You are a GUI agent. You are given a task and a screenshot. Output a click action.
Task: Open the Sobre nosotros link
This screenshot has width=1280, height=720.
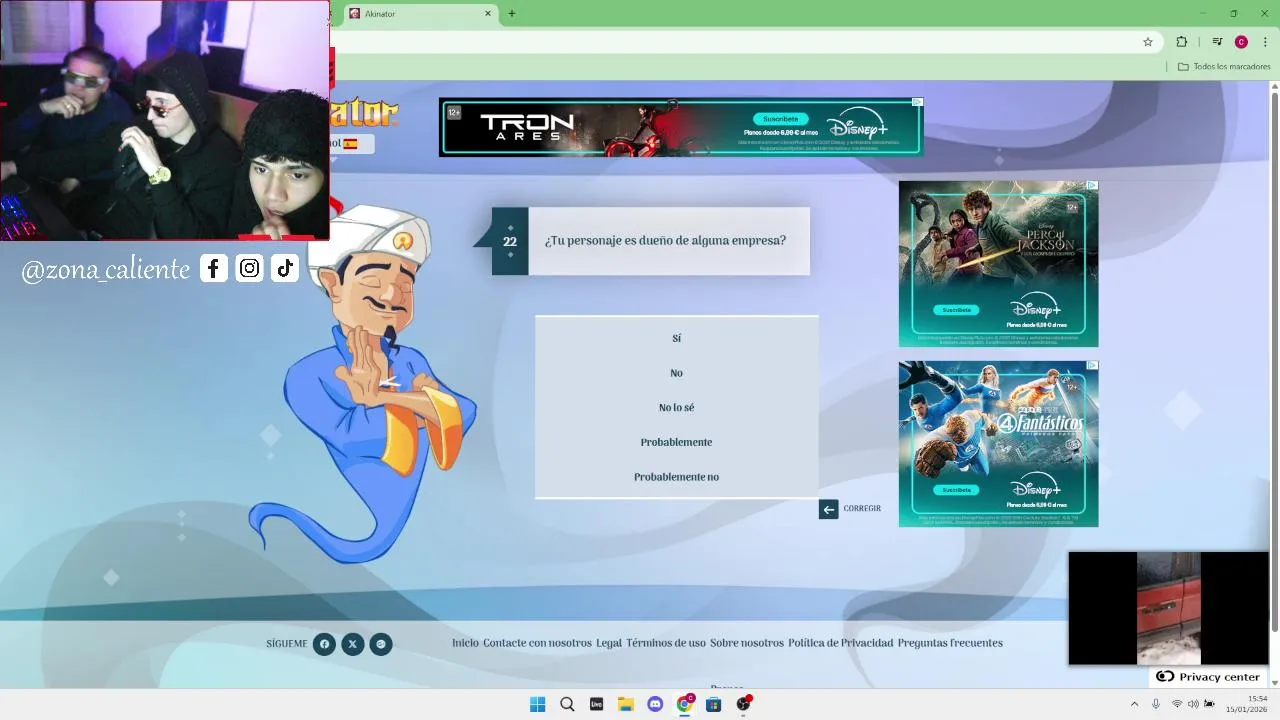click(747, 643)
